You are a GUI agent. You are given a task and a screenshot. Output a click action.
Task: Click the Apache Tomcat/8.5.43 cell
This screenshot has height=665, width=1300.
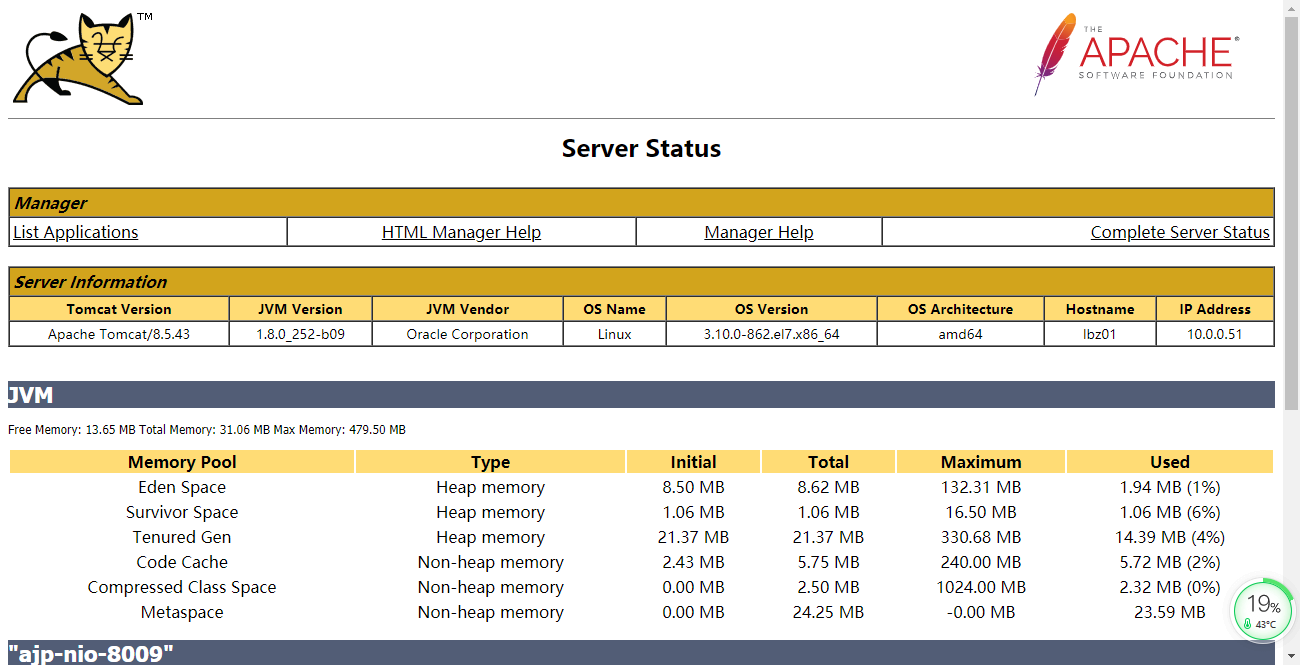click(x=119, y=334)
